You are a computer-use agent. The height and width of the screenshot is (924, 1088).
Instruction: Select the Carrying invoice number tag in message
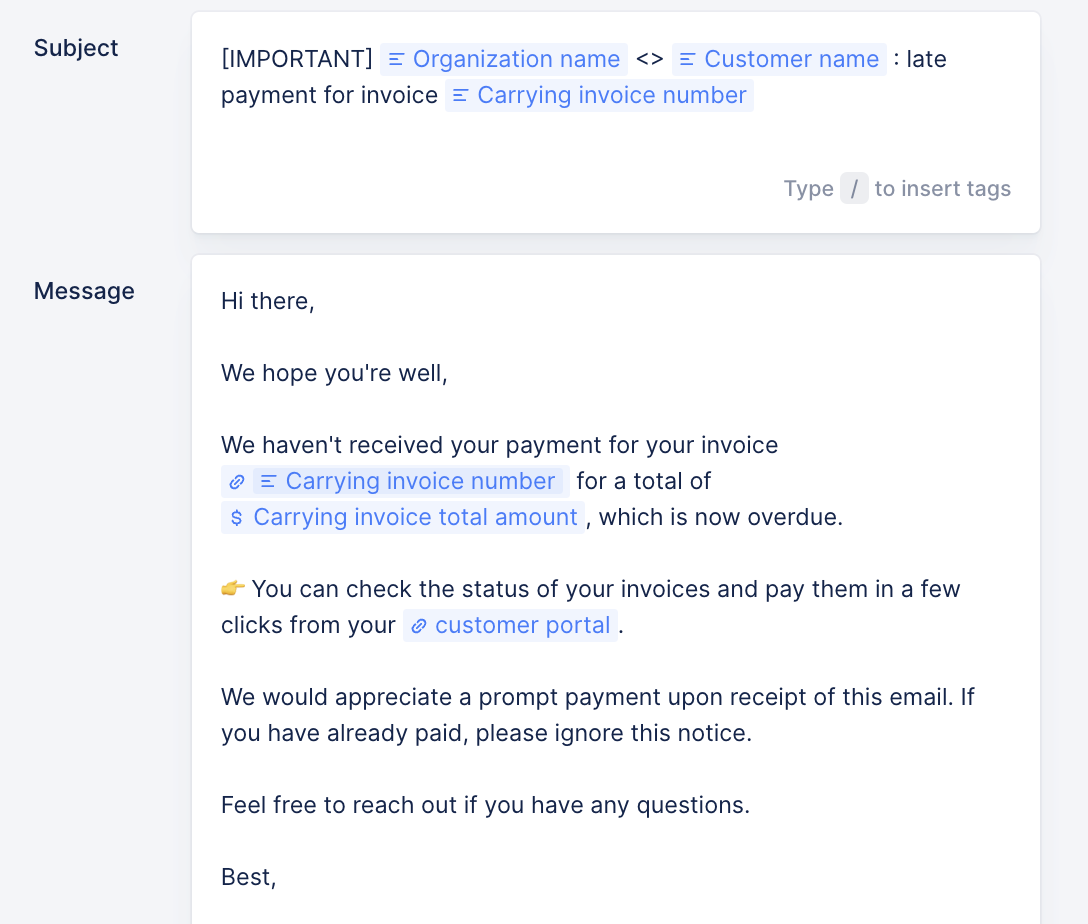(x=396, y=481)
